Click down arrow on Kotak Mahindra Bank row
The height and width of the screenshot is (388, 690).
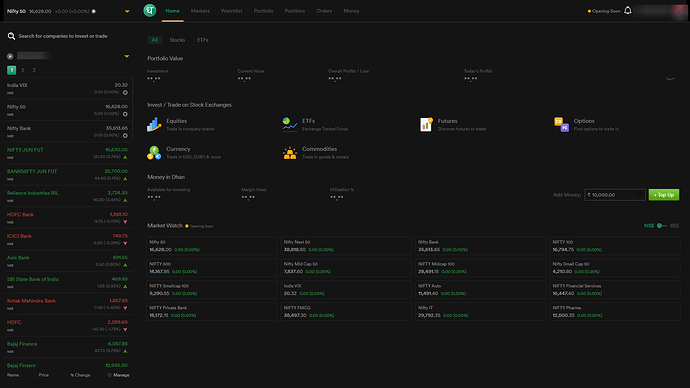pyautogui.click(x=125, y=308)
